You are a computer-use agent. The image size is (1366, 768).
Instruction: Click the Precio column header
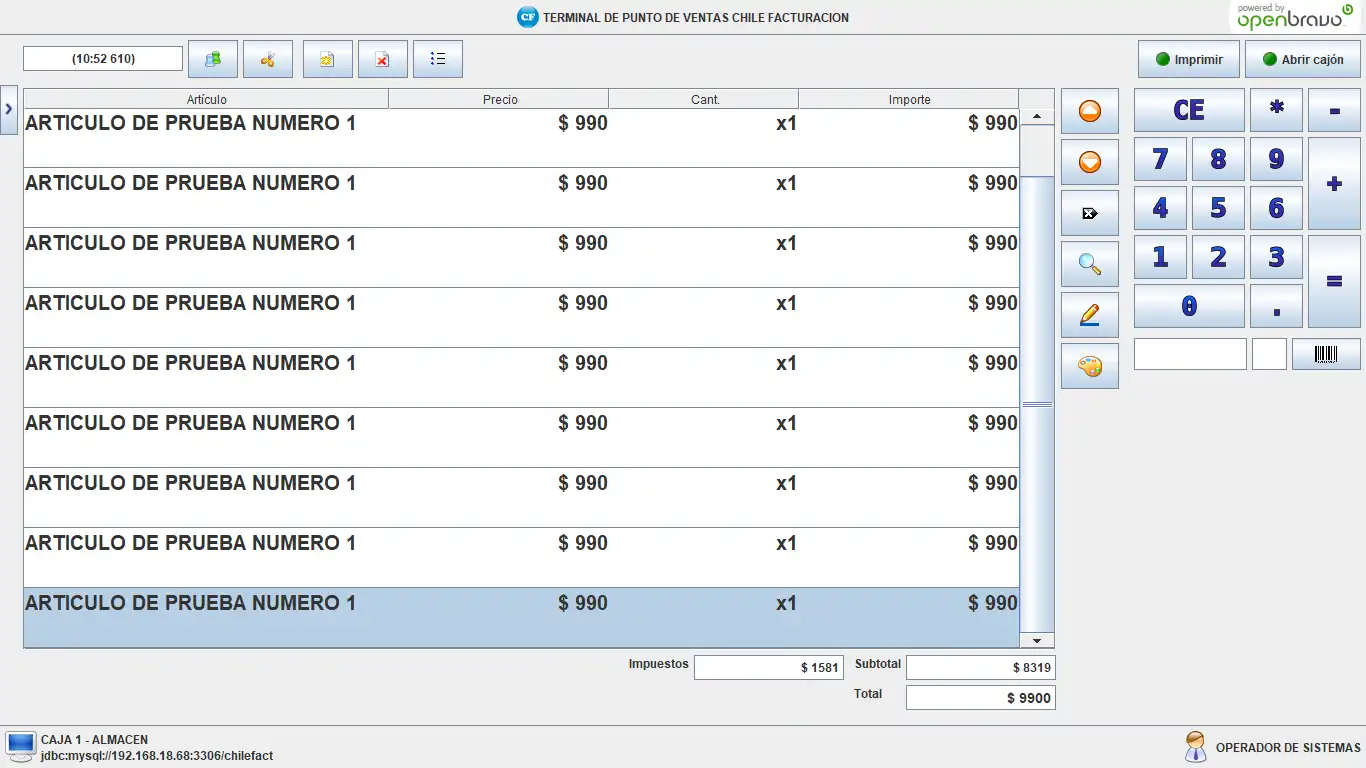(499, 99)
